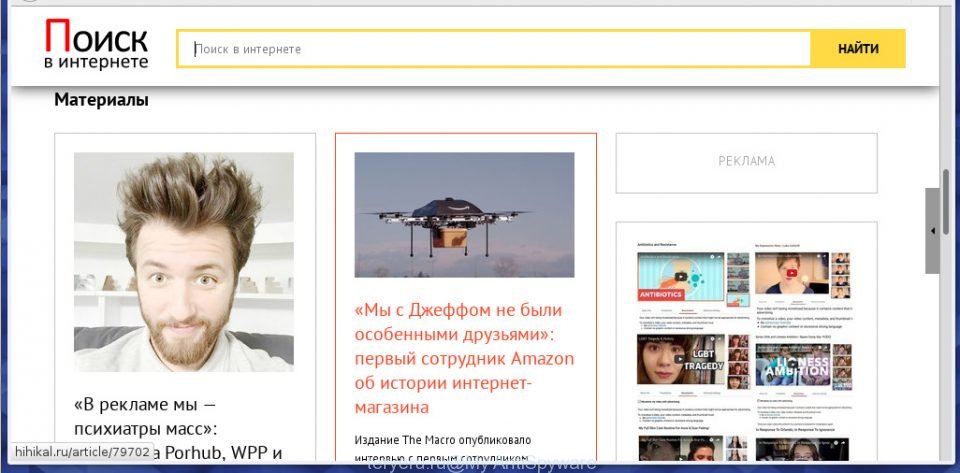Click the side panel collapse arrow

click(x=932, y=231)
